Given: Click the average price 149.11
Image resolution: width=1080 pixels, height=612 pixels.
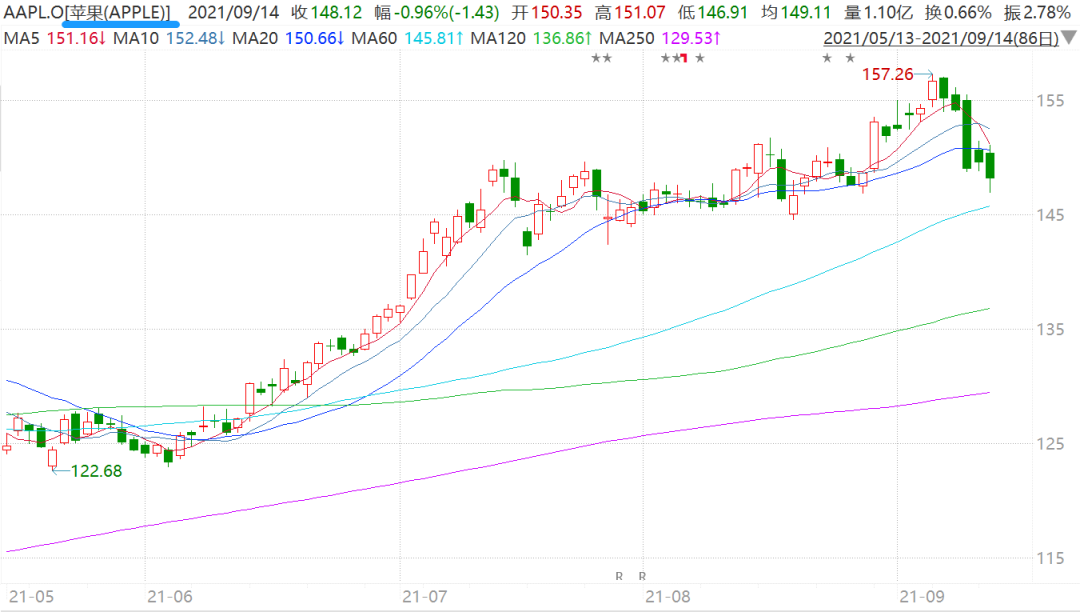Looking at the screenshot, I should pyautogui.click(x=806, y=12).
